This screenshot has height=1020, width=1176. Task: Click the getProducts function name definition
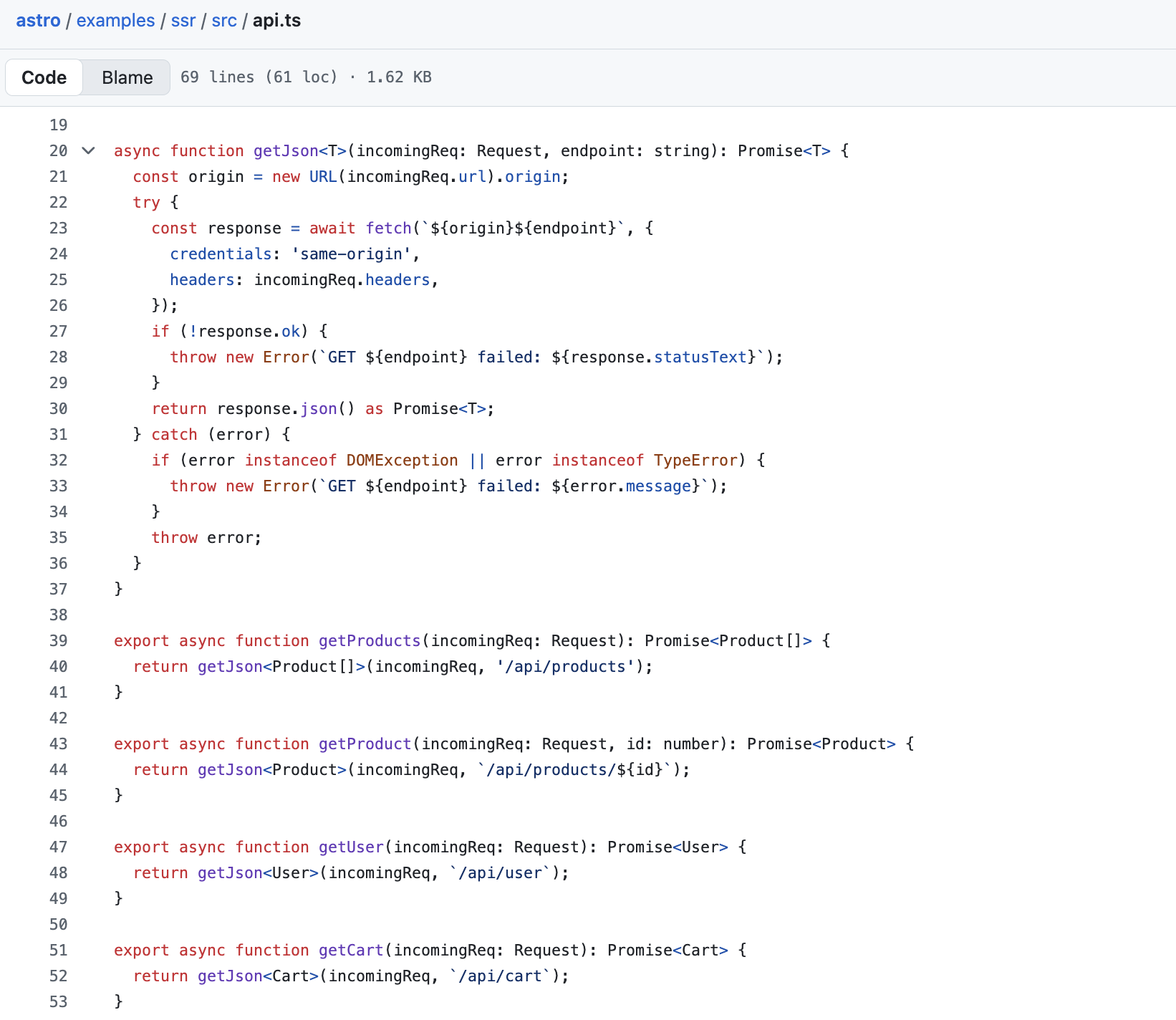[x=370, y=641]
